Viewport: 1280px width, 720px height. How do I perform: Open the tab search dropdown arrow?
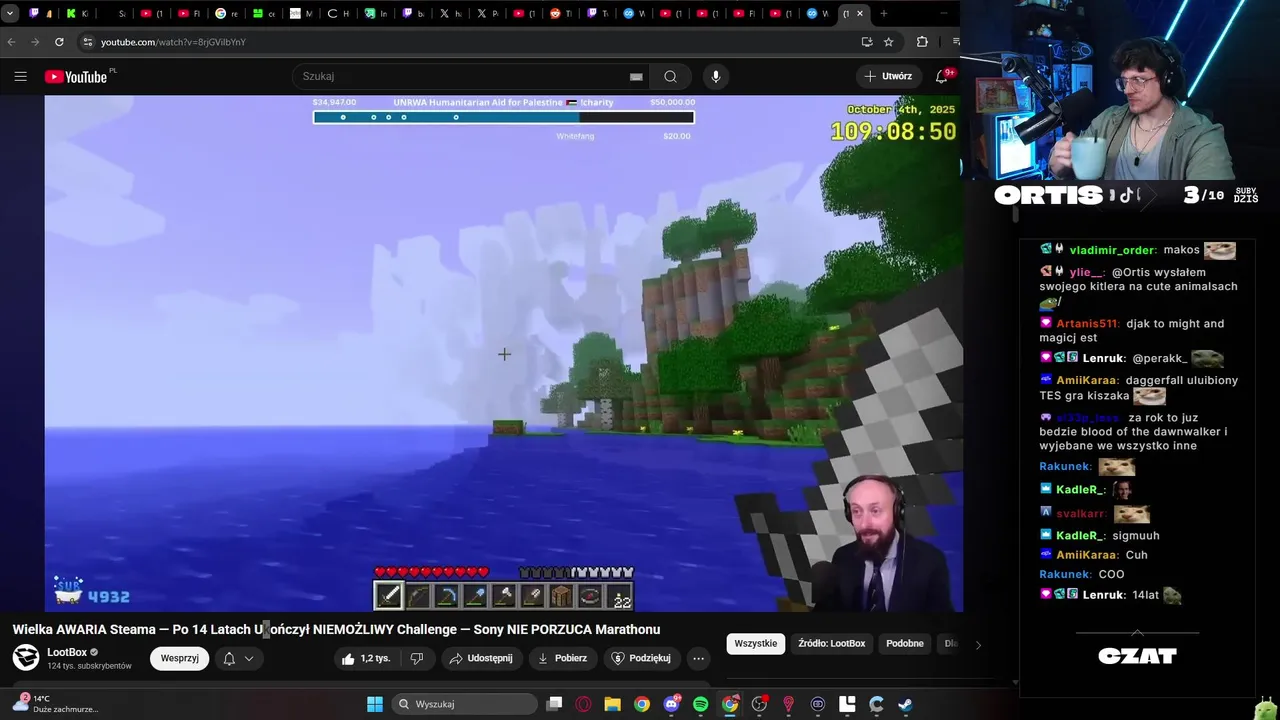(10, 13)
